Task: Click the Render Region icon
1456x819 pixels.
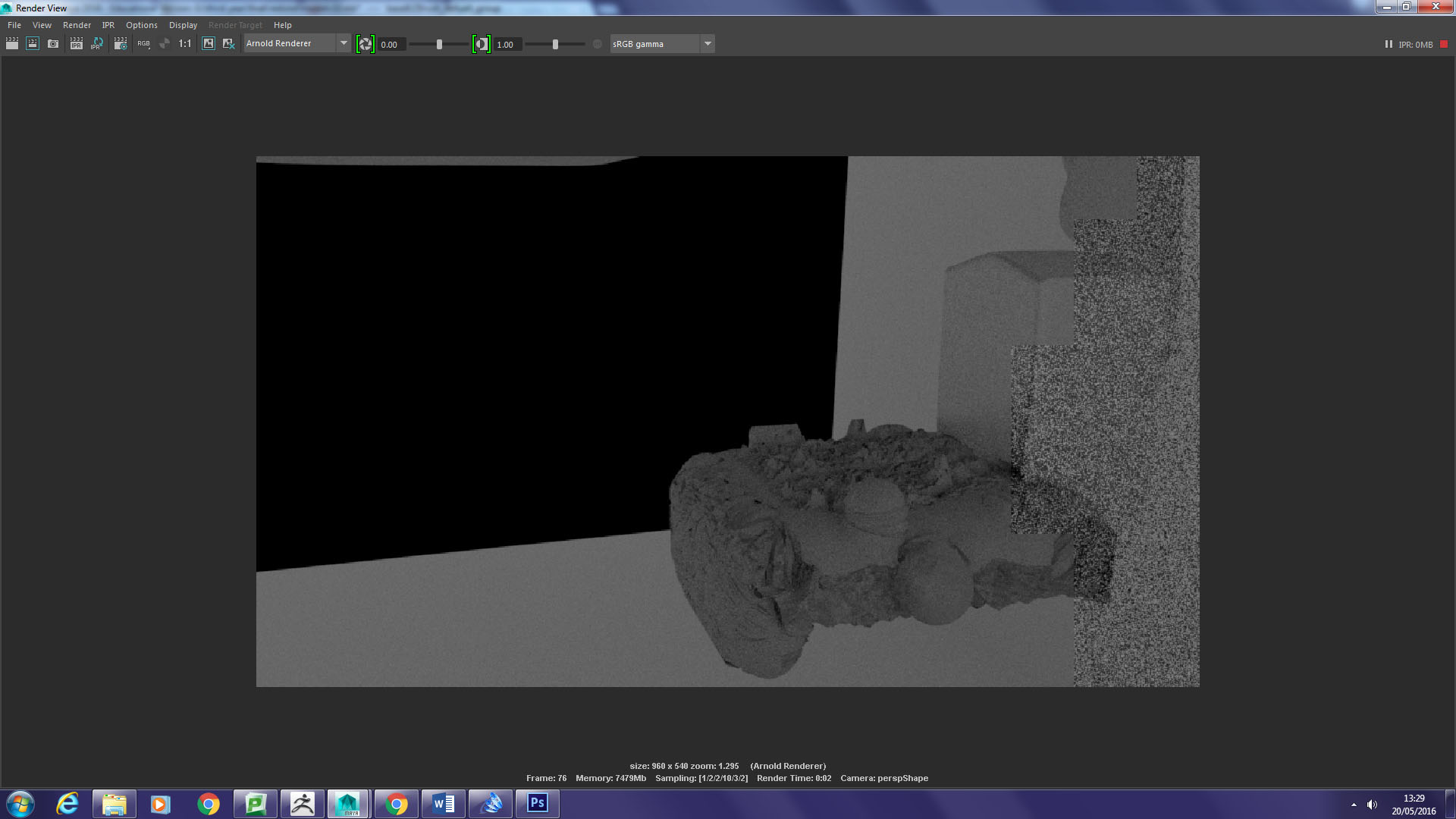Action: pos(33,44)
